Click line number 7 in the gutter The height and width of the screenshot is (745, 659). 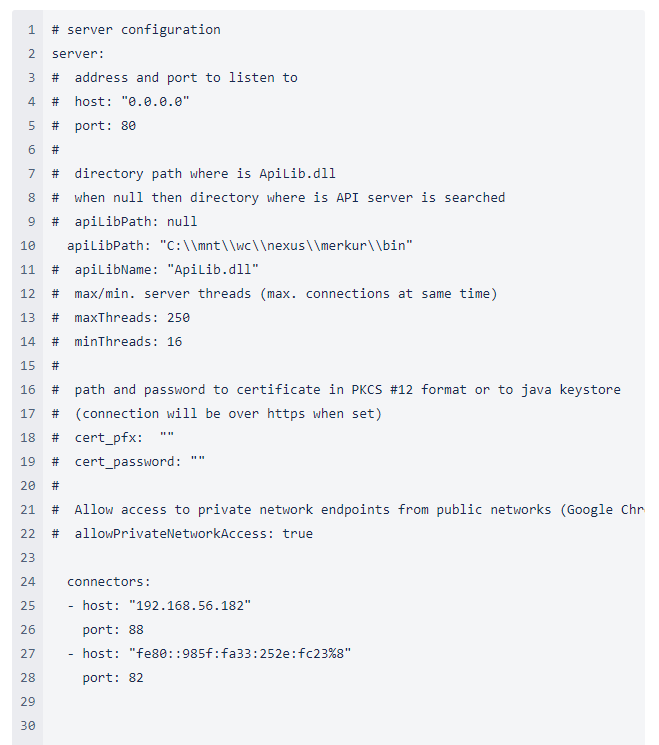point(31,174)
